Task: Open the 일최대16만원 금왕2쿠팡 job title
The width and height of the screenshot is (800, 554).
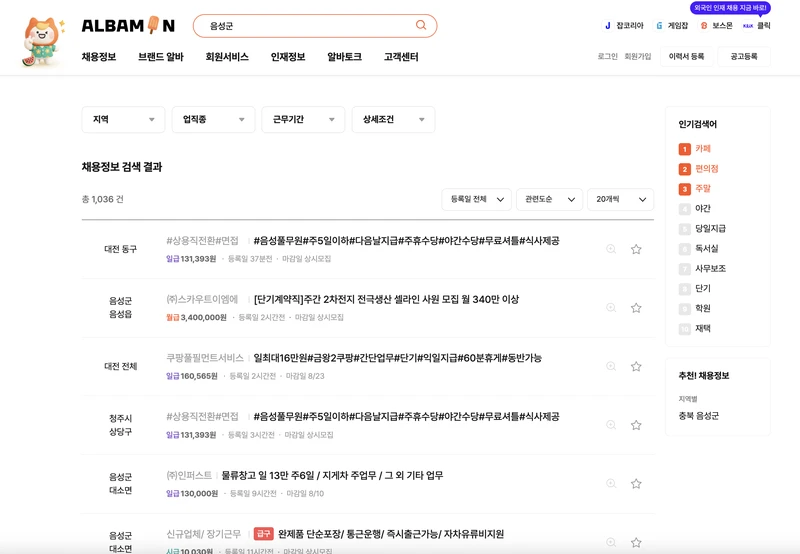Action: (397, 358)
